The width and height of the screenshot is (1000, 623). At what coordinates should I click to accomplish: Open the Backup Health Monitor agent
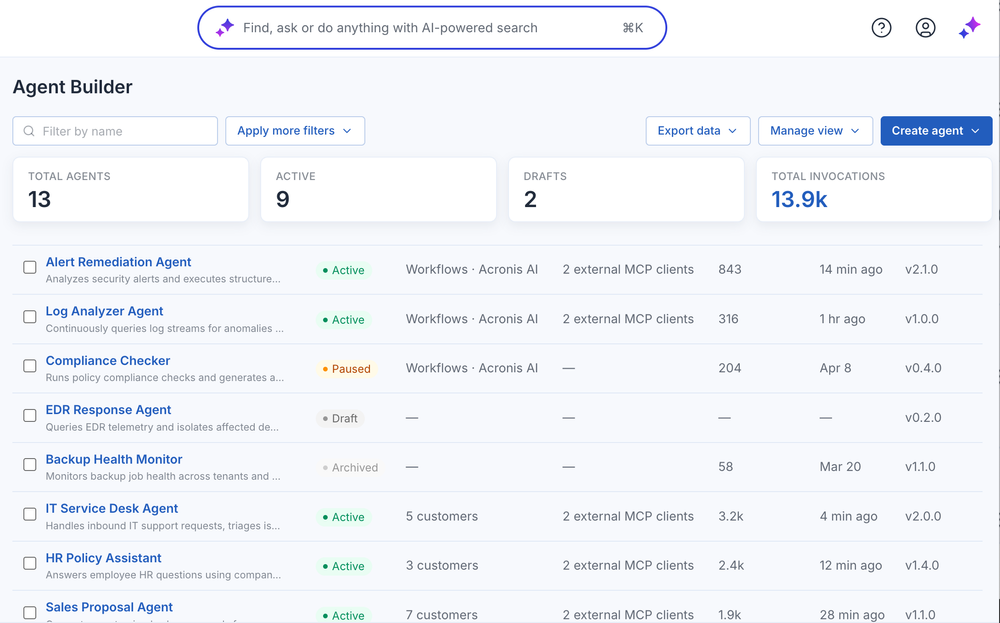114,459
